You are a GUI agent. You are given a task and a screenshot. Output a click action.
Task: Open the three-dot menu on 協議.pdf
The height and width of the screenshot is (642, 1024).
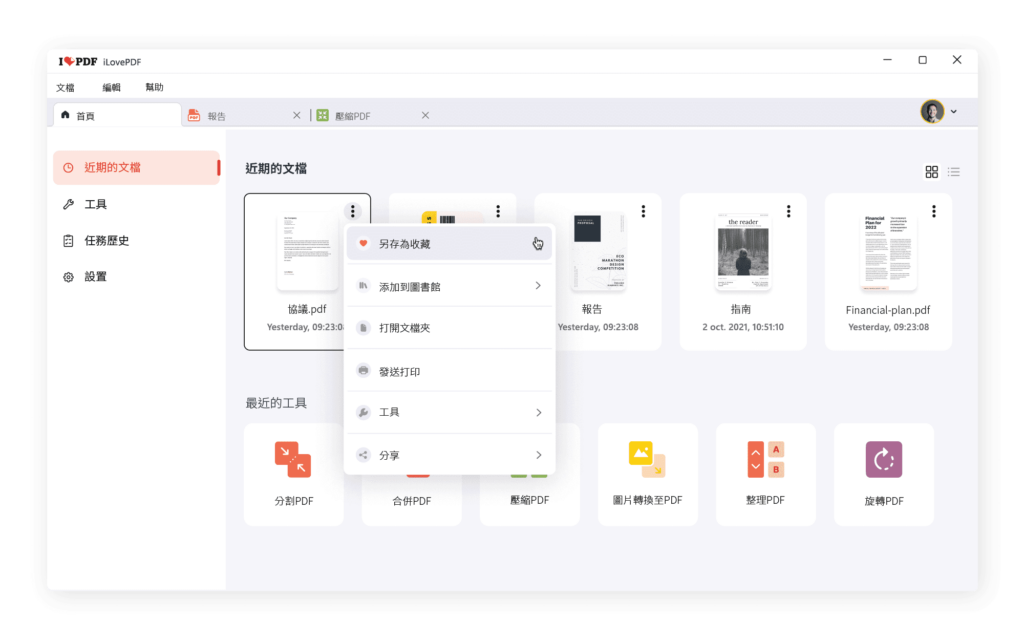353,211
